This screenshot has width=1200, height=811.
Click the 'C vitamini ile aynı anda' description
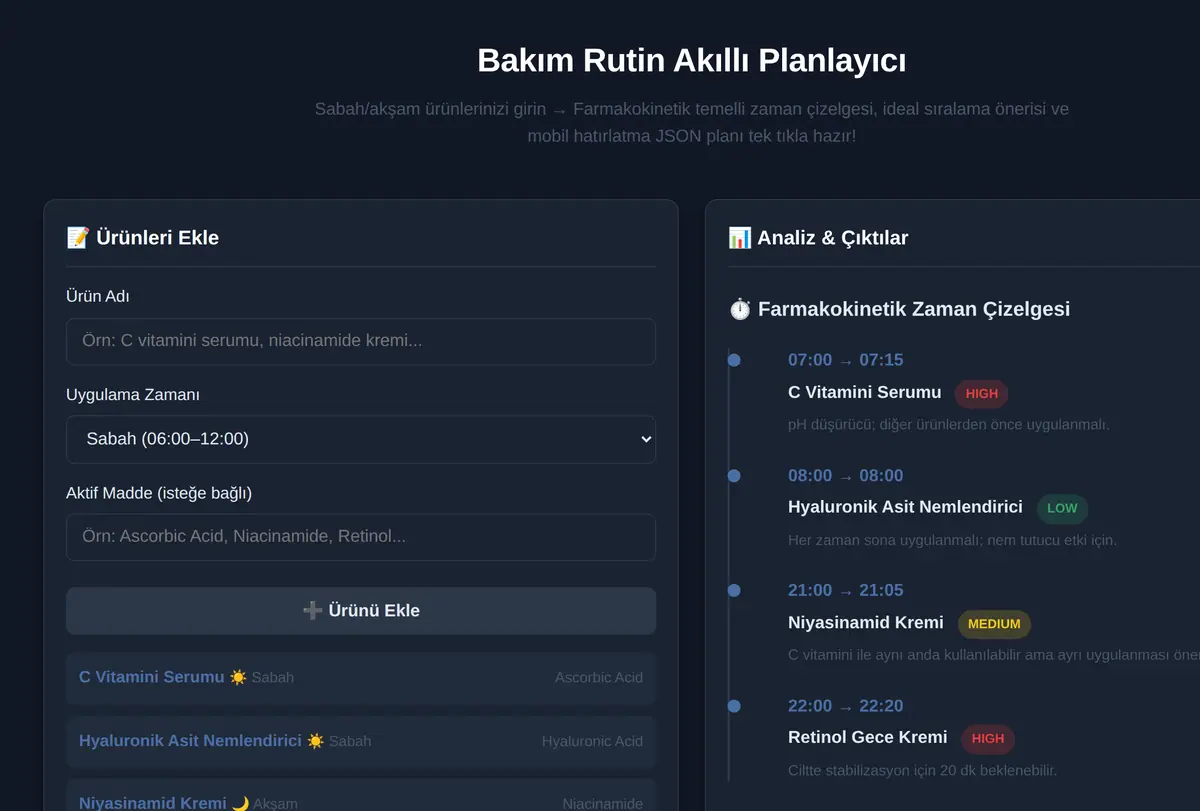[994, 656]
